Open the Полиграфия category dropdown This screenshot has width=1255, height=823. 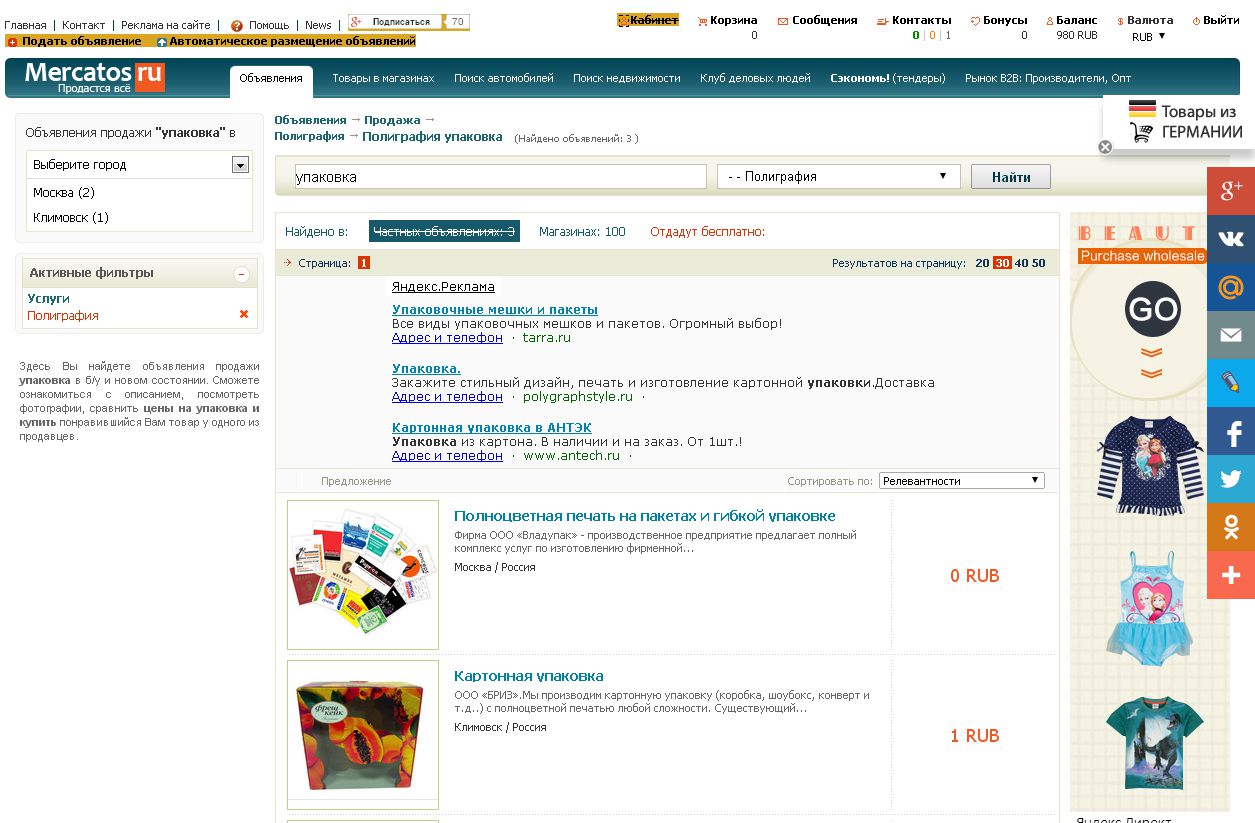[838, 177]
